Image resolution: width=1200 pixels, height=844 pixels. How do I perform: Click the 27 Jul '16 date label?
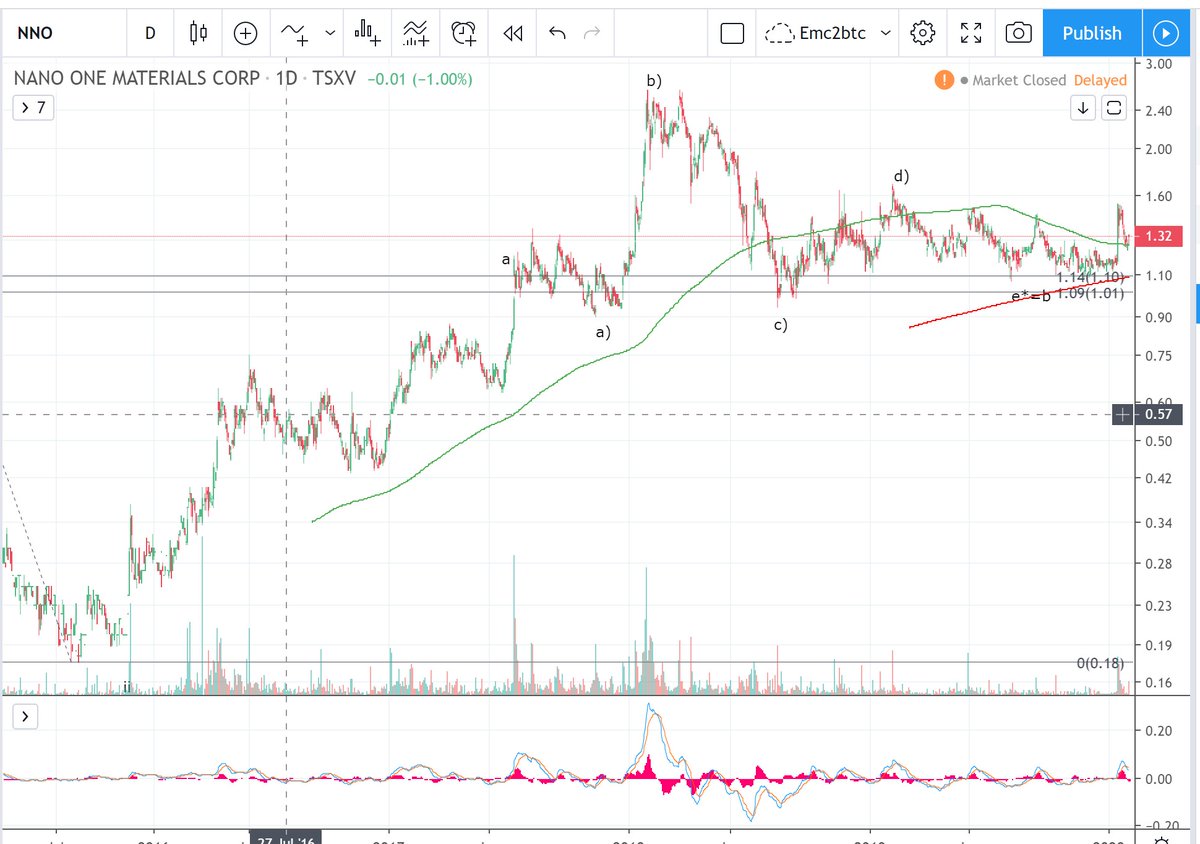point(285,838)
